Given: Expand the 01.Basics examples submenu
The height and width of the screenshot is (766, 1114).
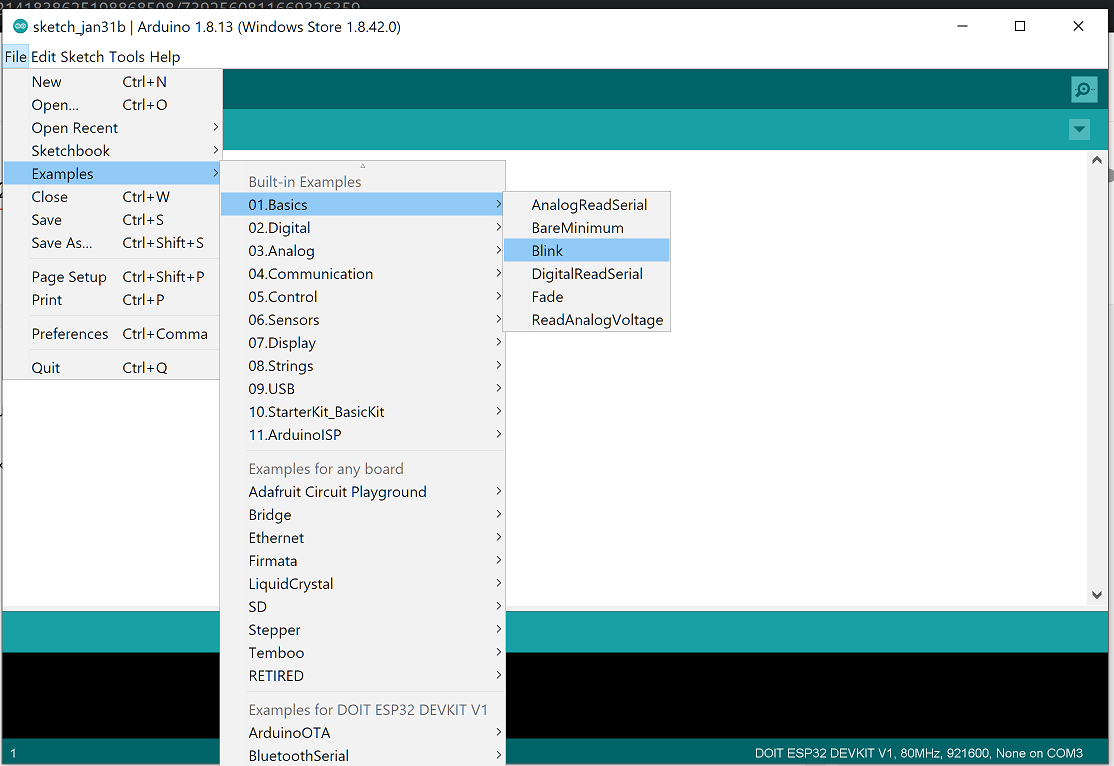Looking at the screenshot, I should 362,205.
